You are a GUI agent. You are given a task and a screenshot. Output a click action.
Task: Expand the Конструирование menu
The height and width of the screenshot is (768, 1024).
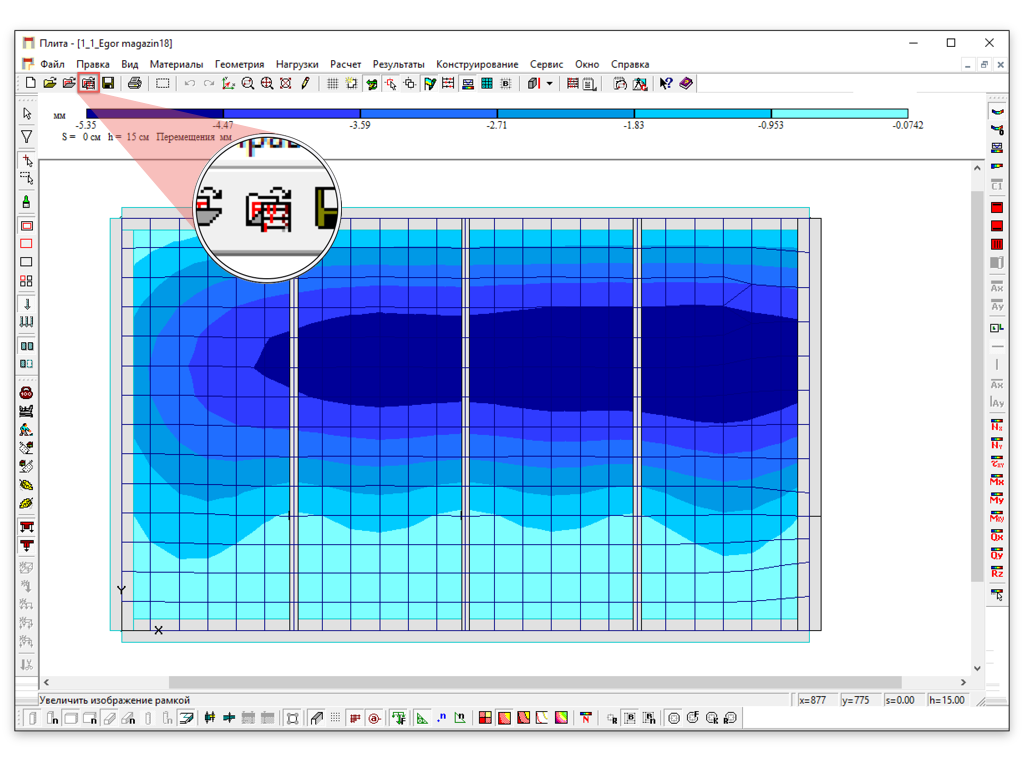(477, 64)
